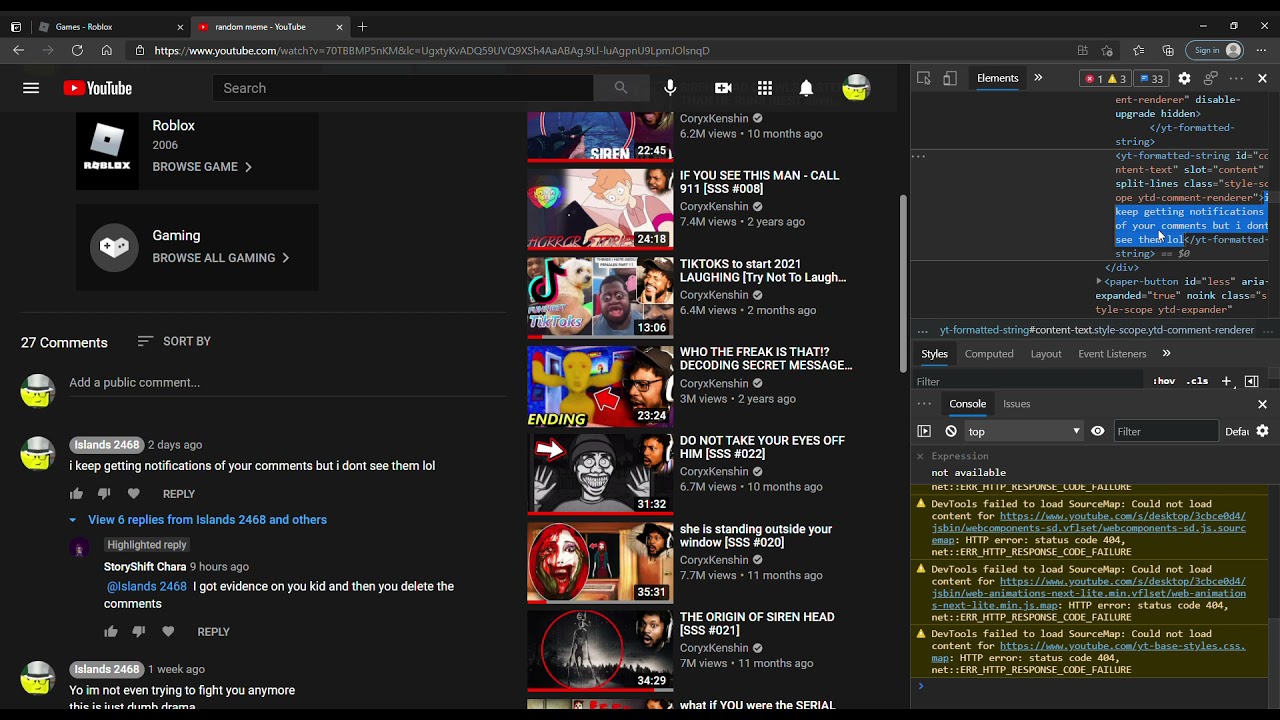Open the YouTube apps grid icon
Image resolution: width=1280 pixels, height=720 pixels.
(x=765, y=88)
